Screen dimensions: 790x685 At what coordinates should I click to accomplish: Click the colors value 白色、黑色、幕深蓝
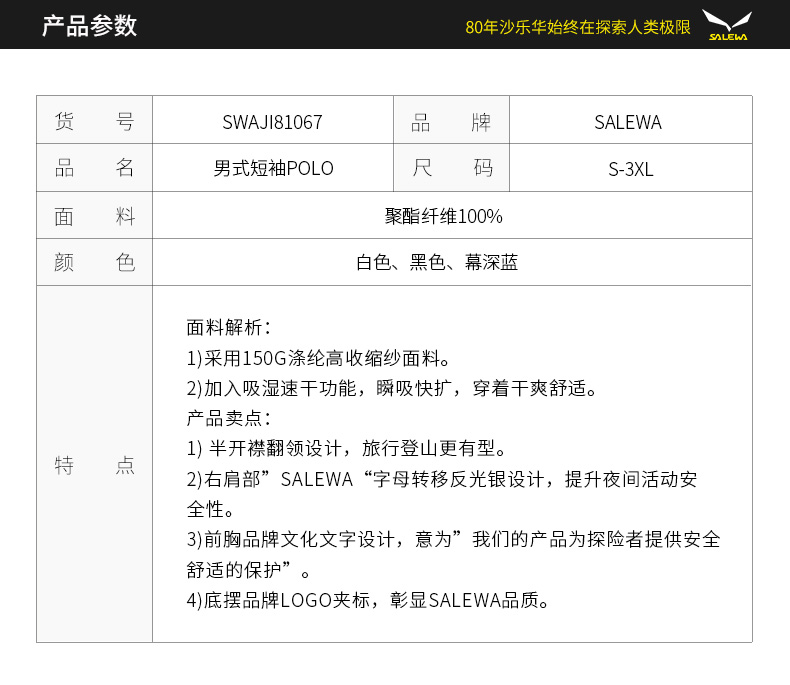click(437, 262)
